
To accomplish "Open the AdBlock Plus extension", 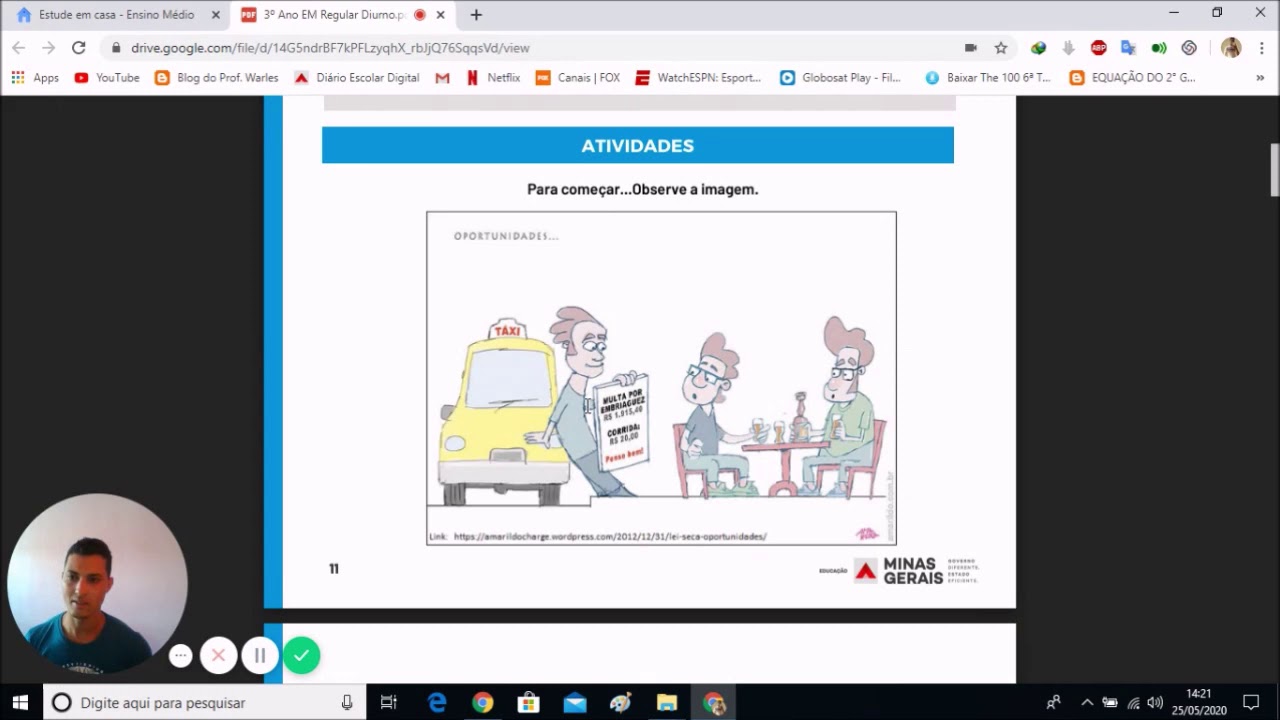I will coord(1098,48).
